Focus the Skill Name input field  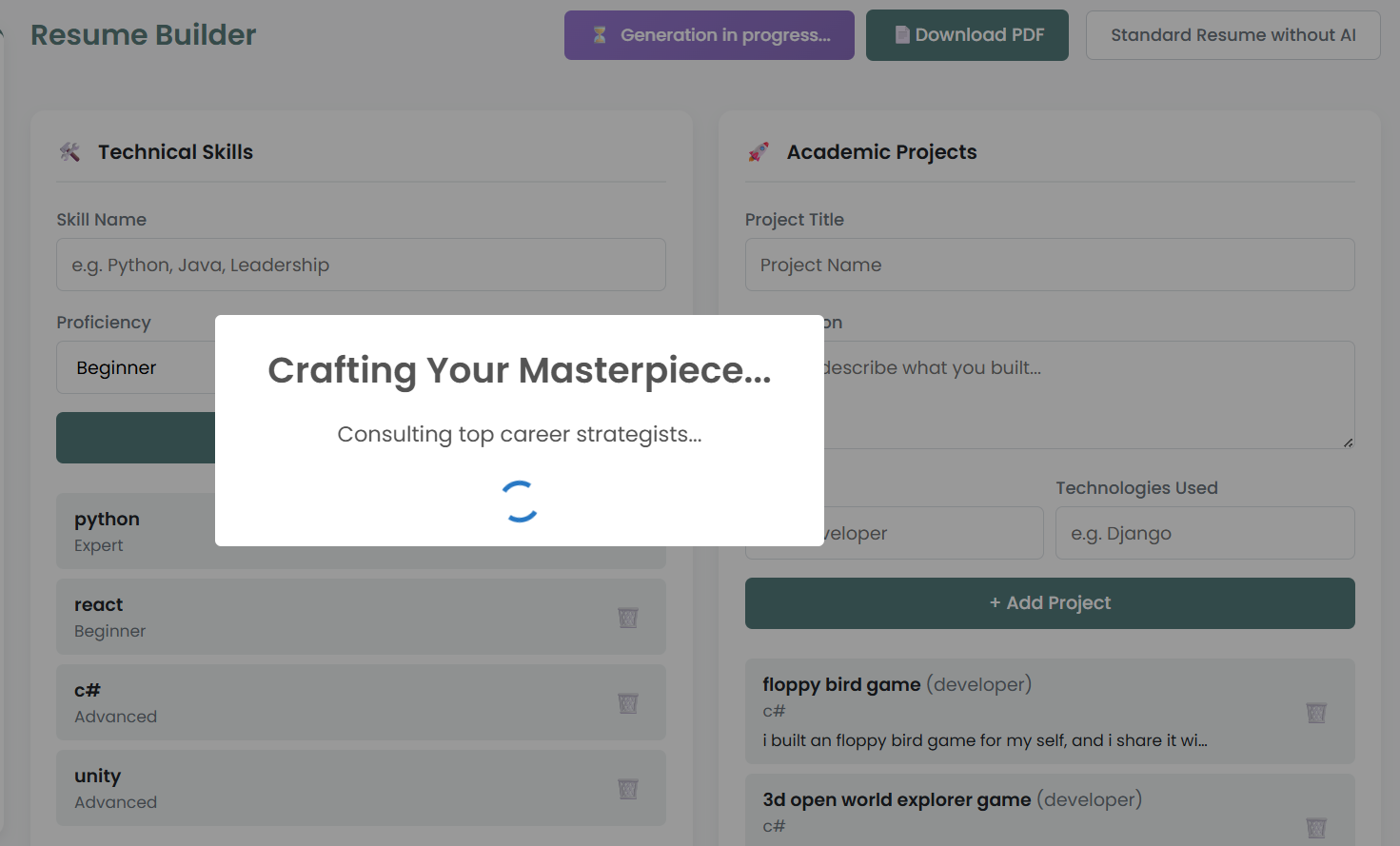(x=361, y=266)
